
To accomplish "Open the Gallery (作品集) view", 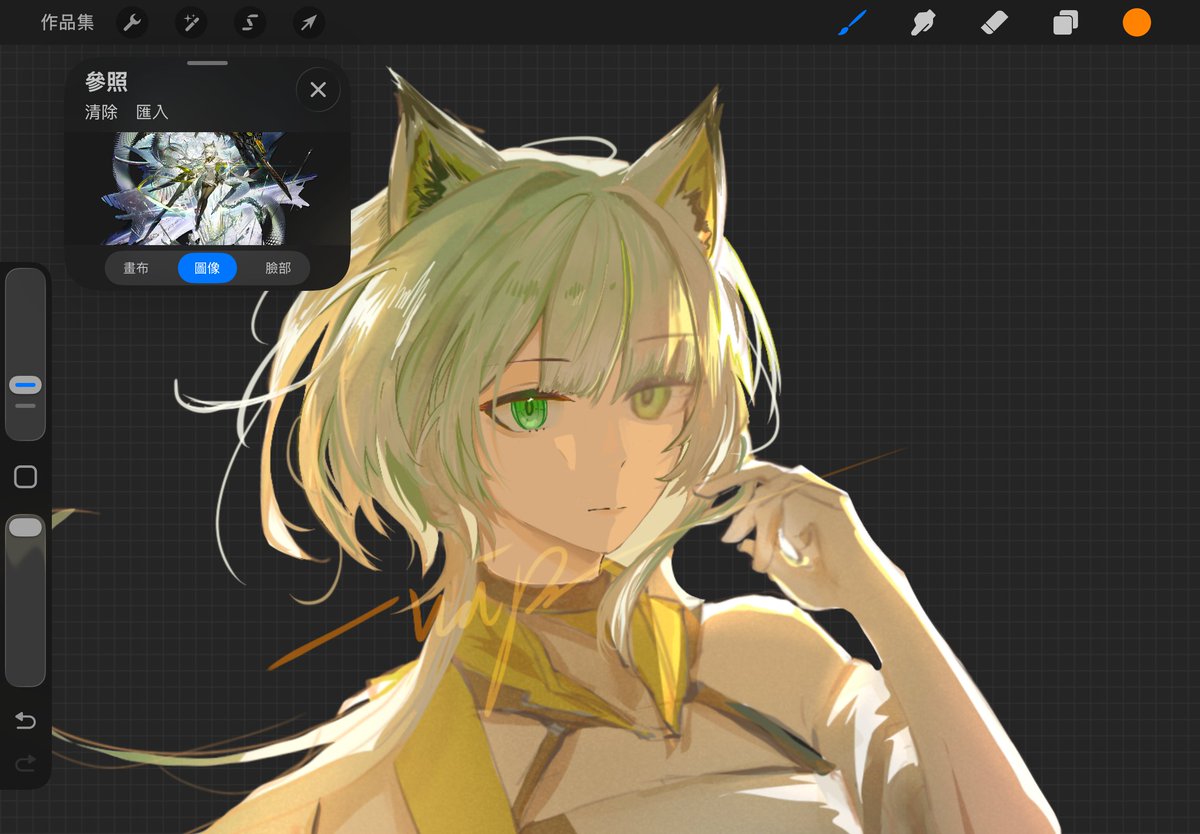I will pos(67,22).
